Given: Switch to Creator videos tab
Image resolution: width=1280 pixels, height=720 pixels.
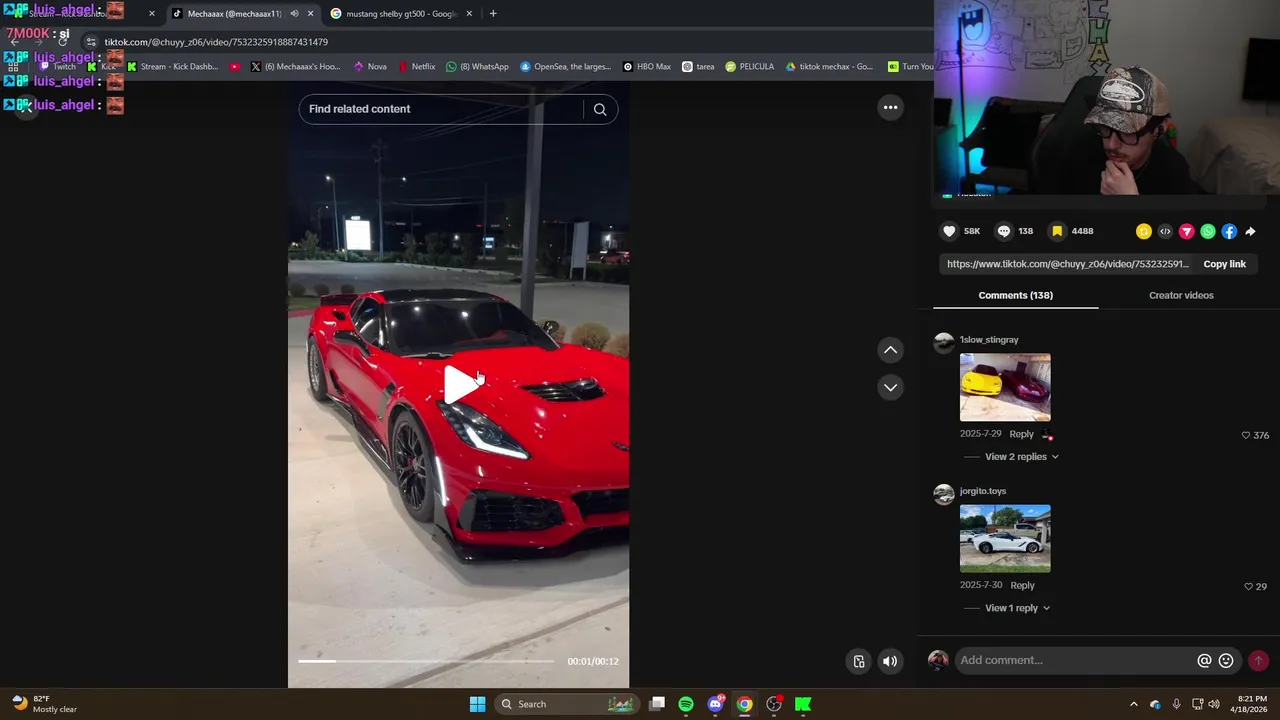Looking at the screenshot, I should [x=1181, y=295].
